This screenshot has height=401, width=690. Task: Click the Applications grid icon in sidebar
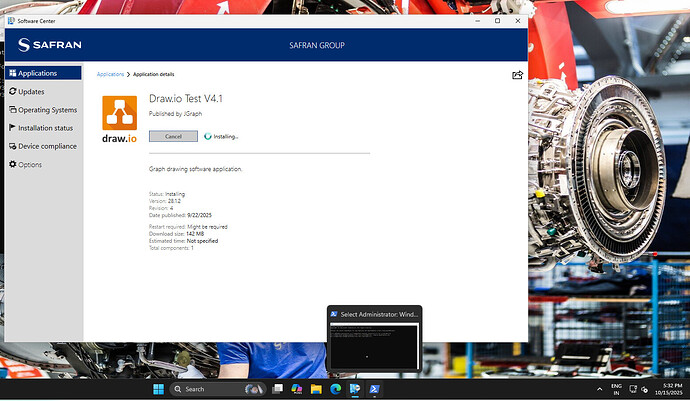pos(12,73)
